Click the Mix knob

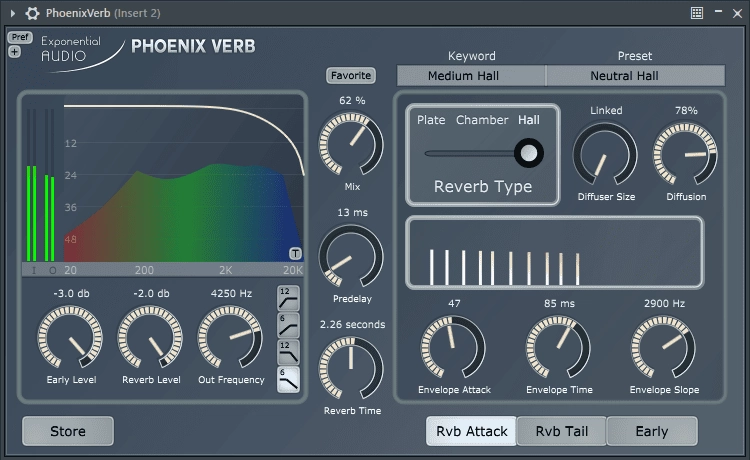click(x=351, y=143)
